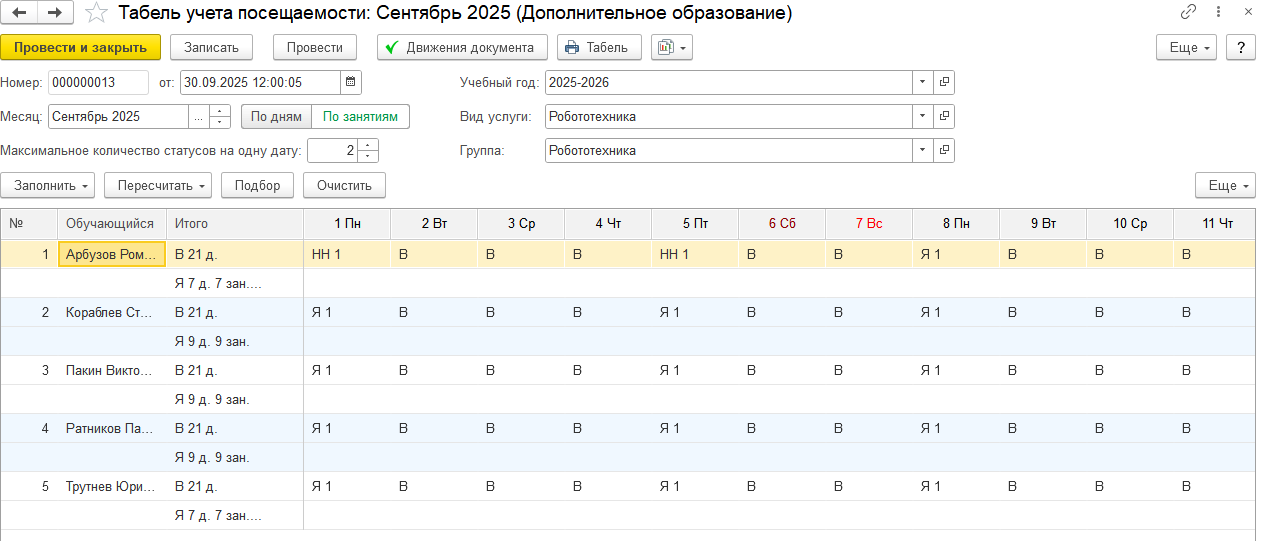Click the reports icon button beside Табель
The width and height of the screenshot is (1264, 541).
[x=671, y=47]
